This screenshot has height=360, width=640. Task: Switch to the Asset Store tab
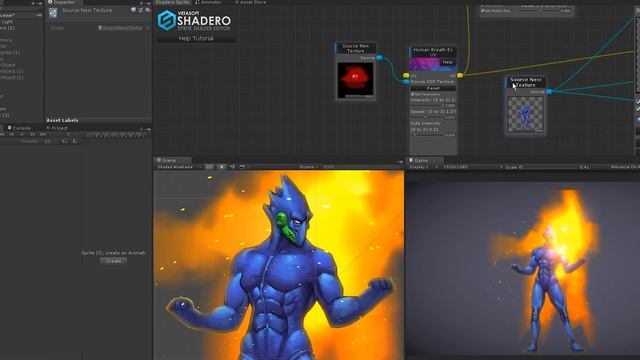pos(250,2)
